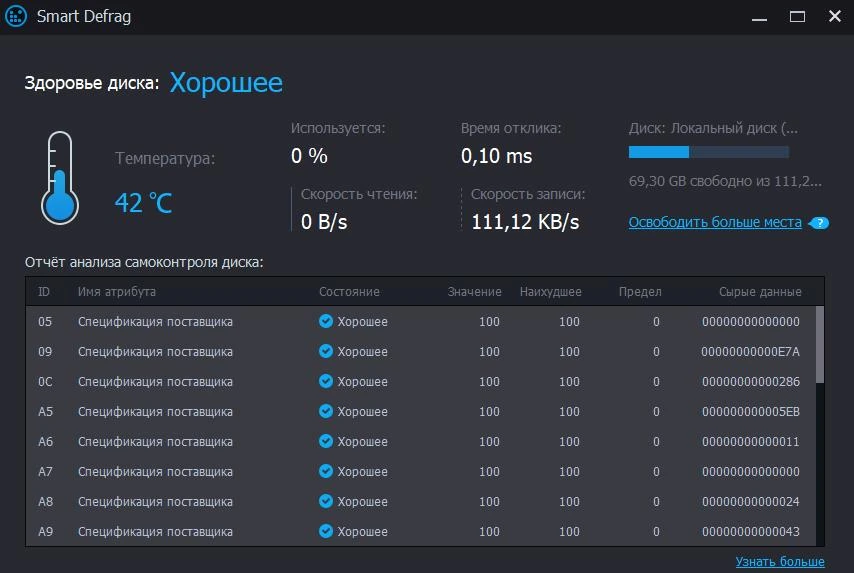Open the 'Освободить больше места' link
Viewport: 854px width, 573px height.
[x=715, y=222]
